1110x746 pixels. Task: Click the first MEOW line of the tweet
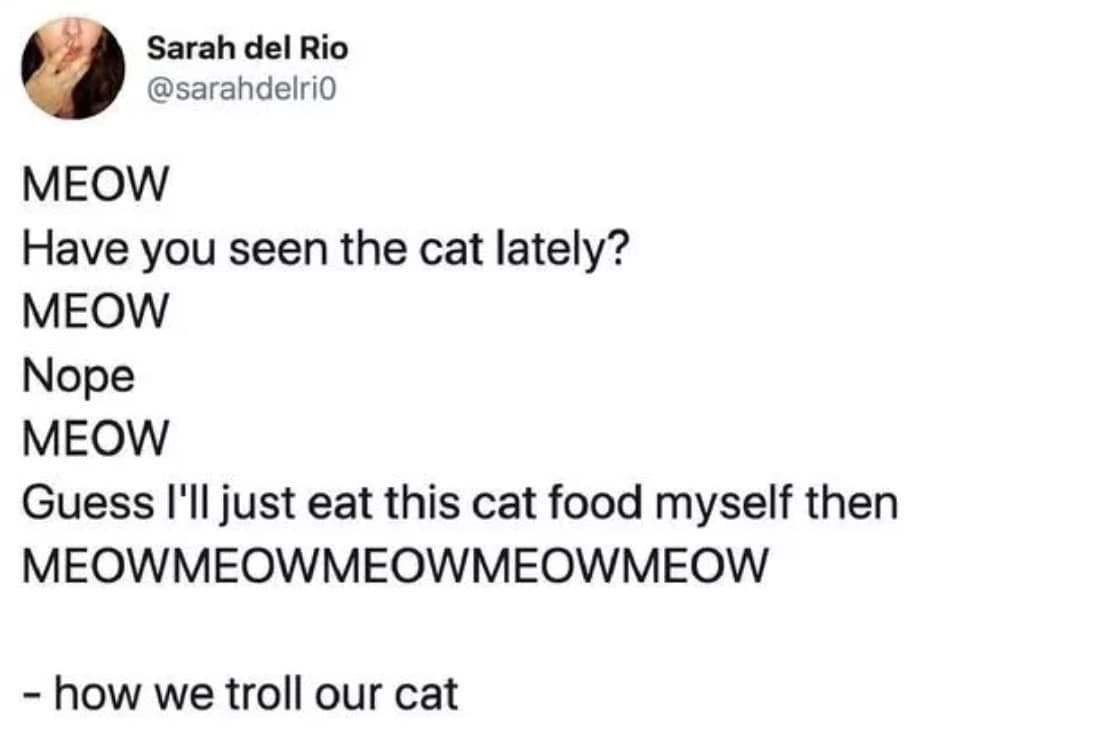(x=96, y=186)
